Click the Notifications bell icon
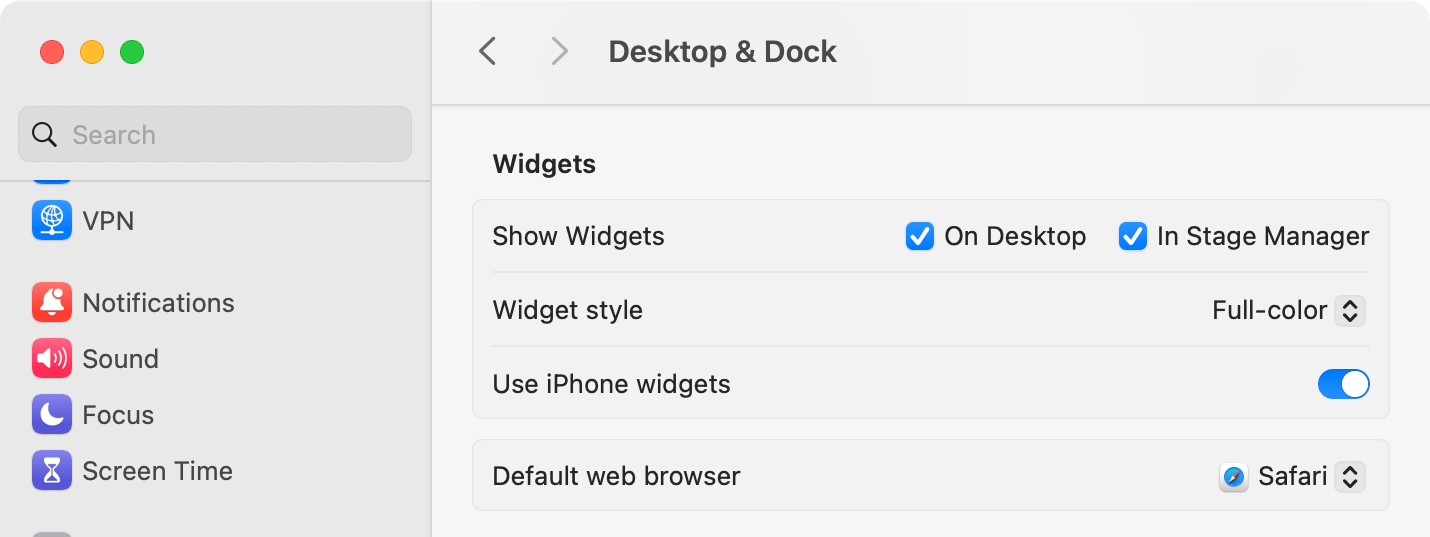Viewport: 1430px width, 537px height. (51, 303)
